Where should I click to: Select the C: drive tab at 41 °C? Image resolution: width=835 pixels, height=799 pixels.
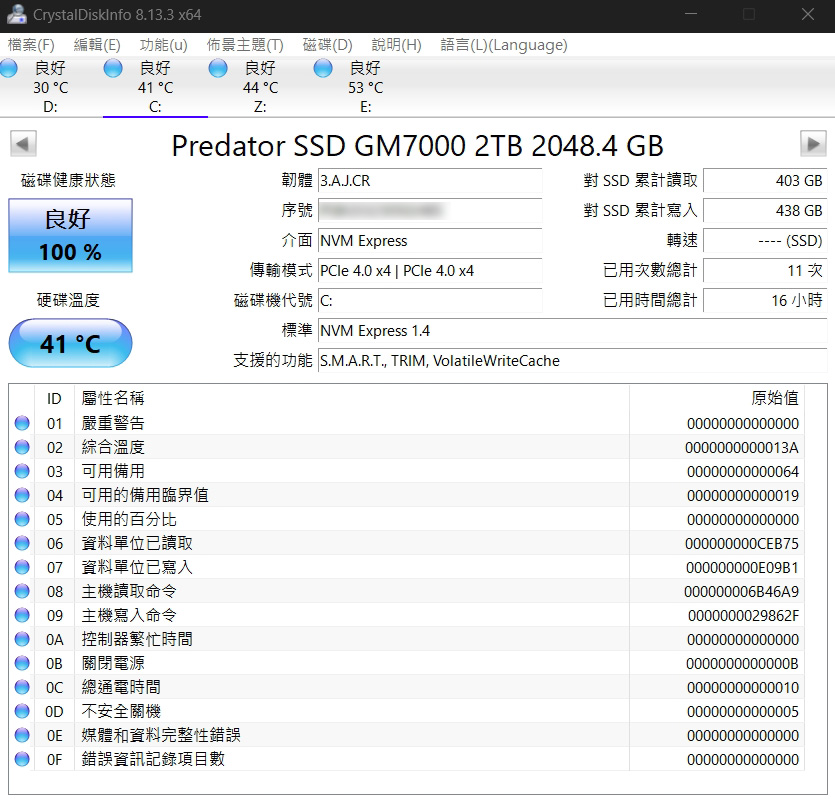[155, 88]
